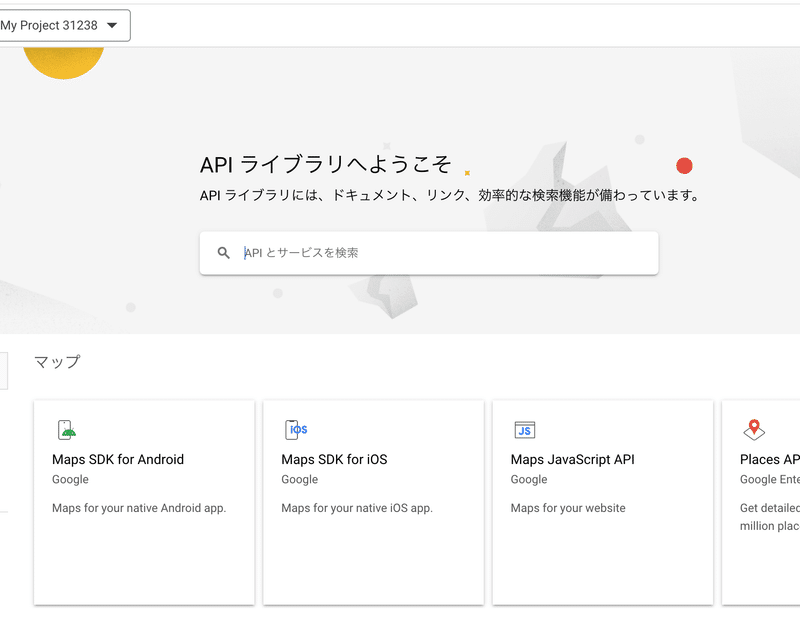Open Maps SDK for Android title
Viewport: 800px width, 636px height.
118,460
